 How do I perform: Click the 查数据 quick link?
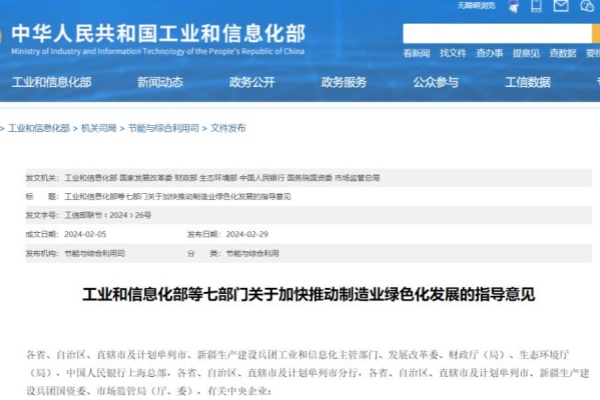click(x=563, y=53)
